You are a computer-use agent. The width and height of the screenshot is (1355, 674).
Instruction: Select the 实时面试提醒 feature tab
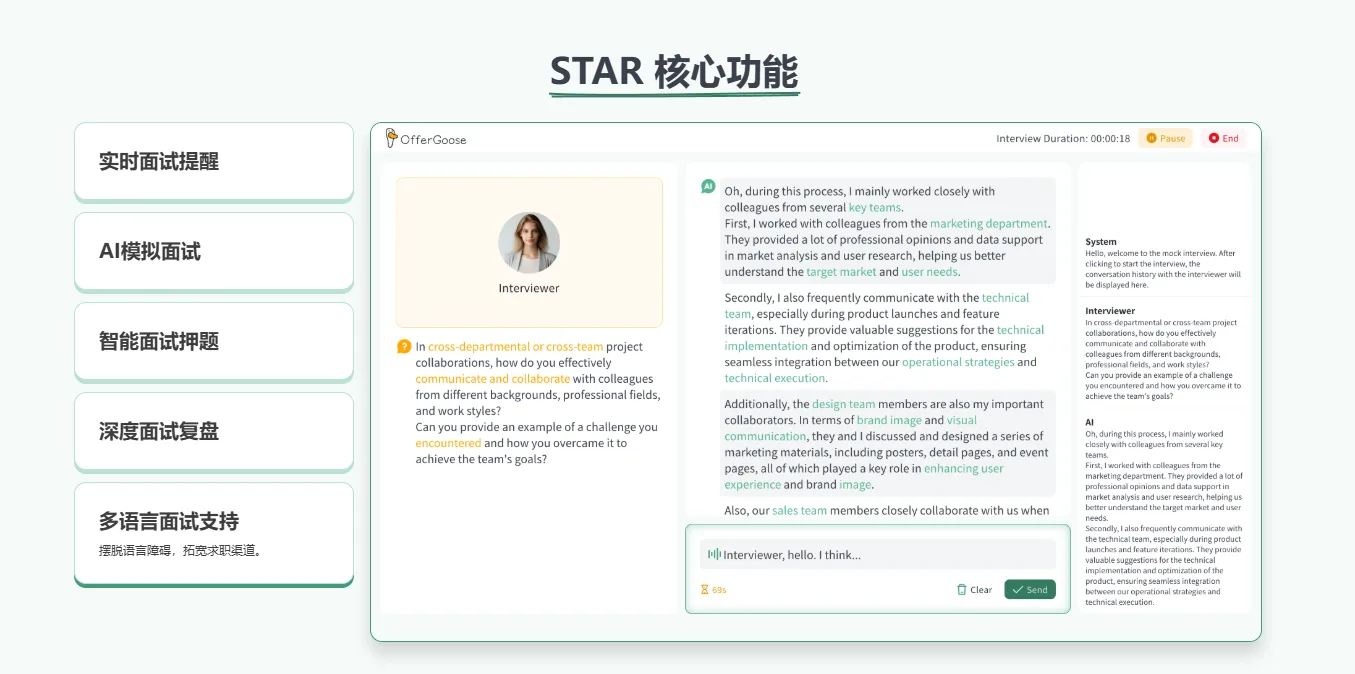coord(214,161)
